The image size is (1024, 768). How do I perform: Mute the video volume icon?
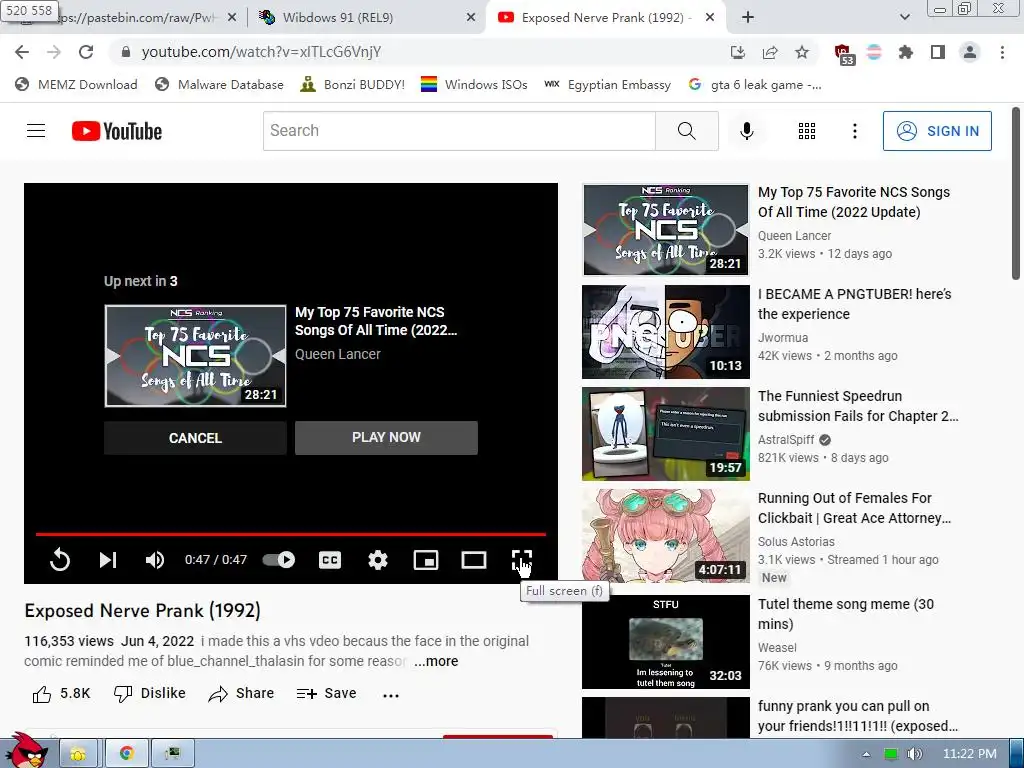155,560
